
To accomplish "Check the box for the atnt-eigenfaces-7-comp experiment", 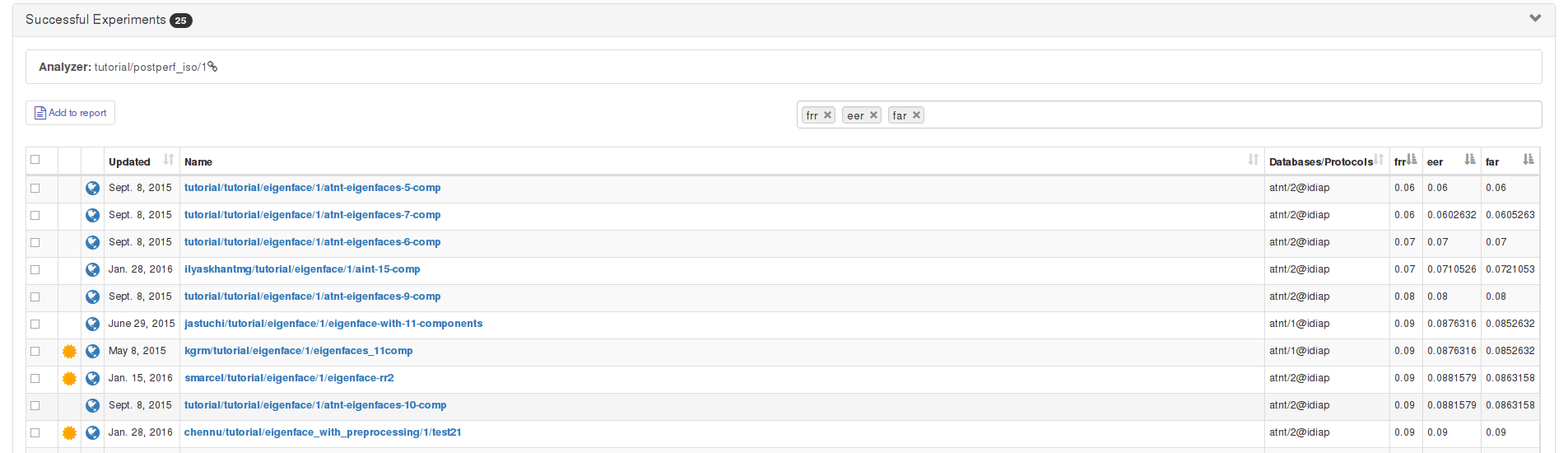I will pyautogui.click(x=35, y=216).
